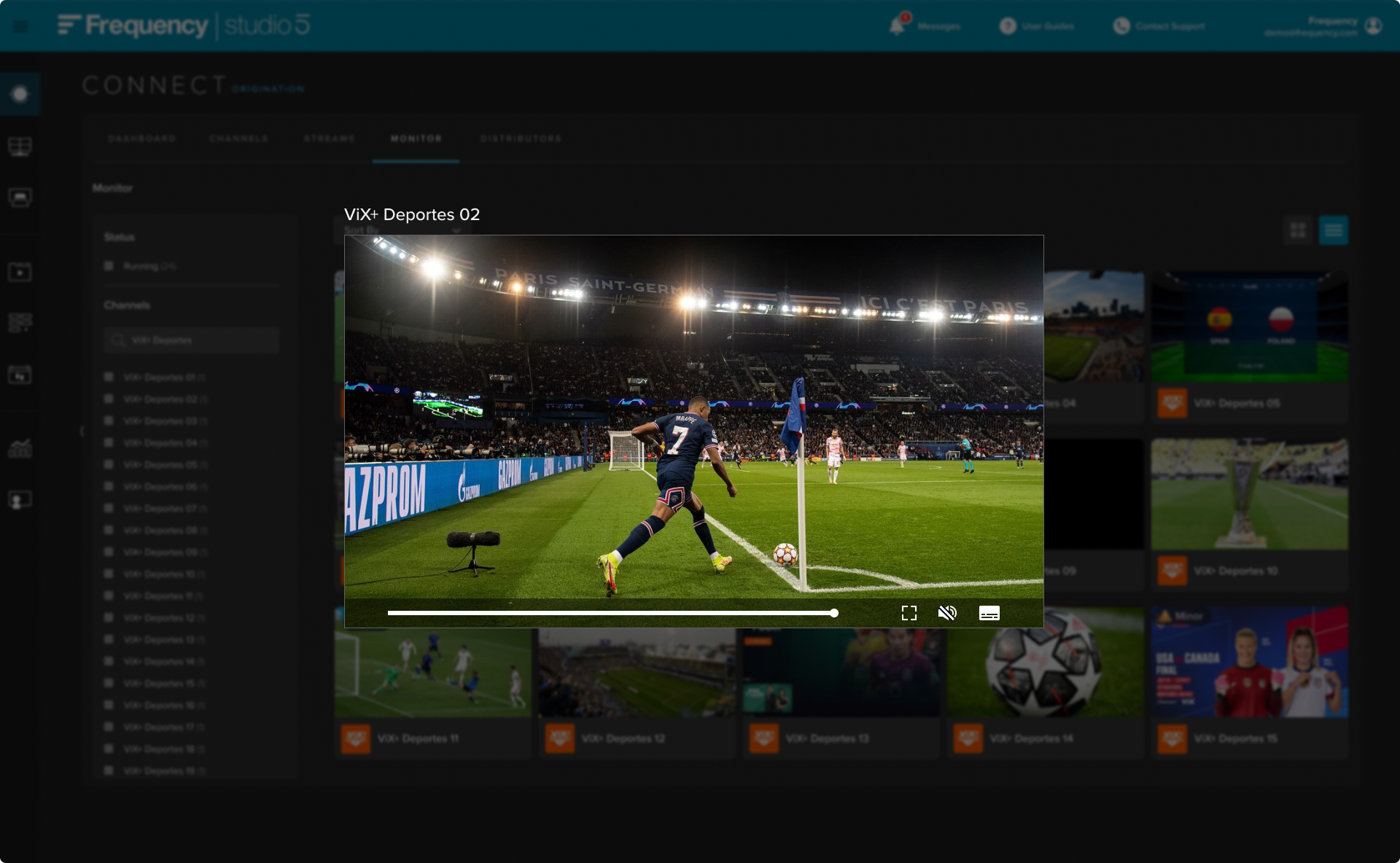The image size is (1400, 863).
Task: Collapse the filter panel with the side chevron
Action: point(82,431)
